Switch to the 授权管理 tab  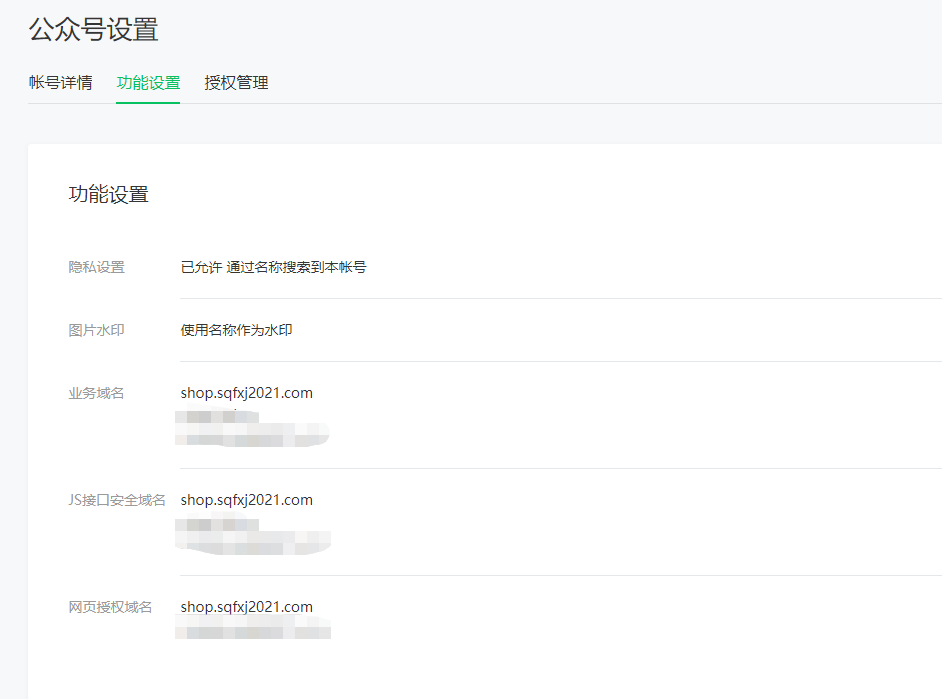(x=236, y=82)
